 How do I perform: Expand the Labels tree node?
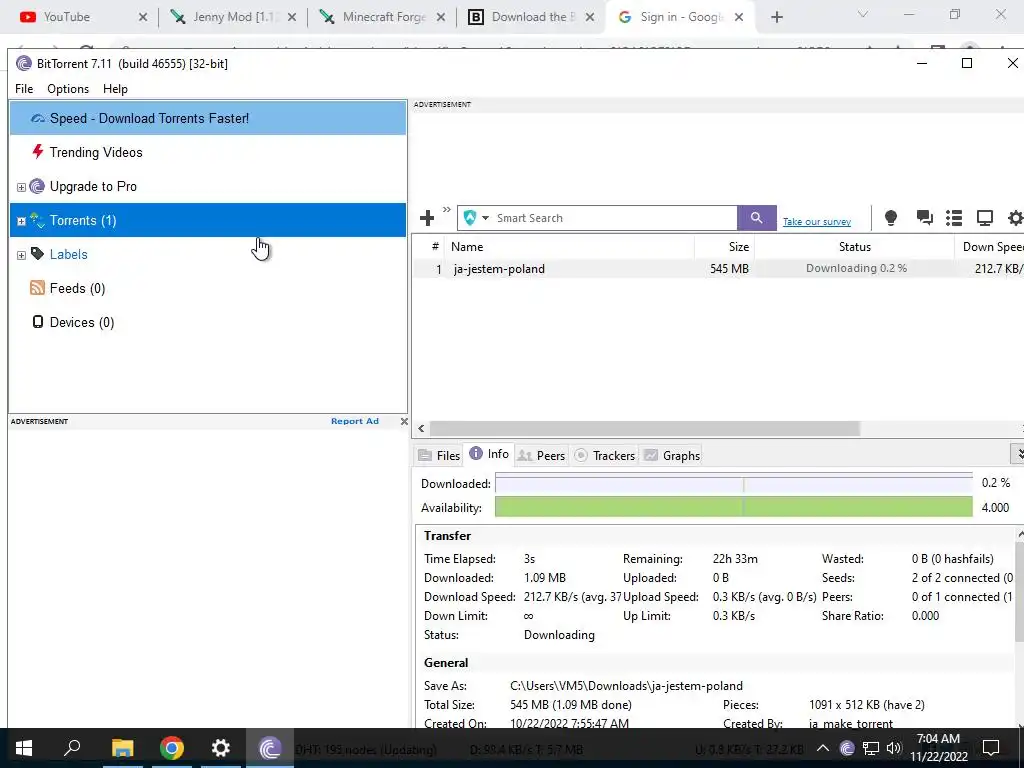tap(21, 255)
